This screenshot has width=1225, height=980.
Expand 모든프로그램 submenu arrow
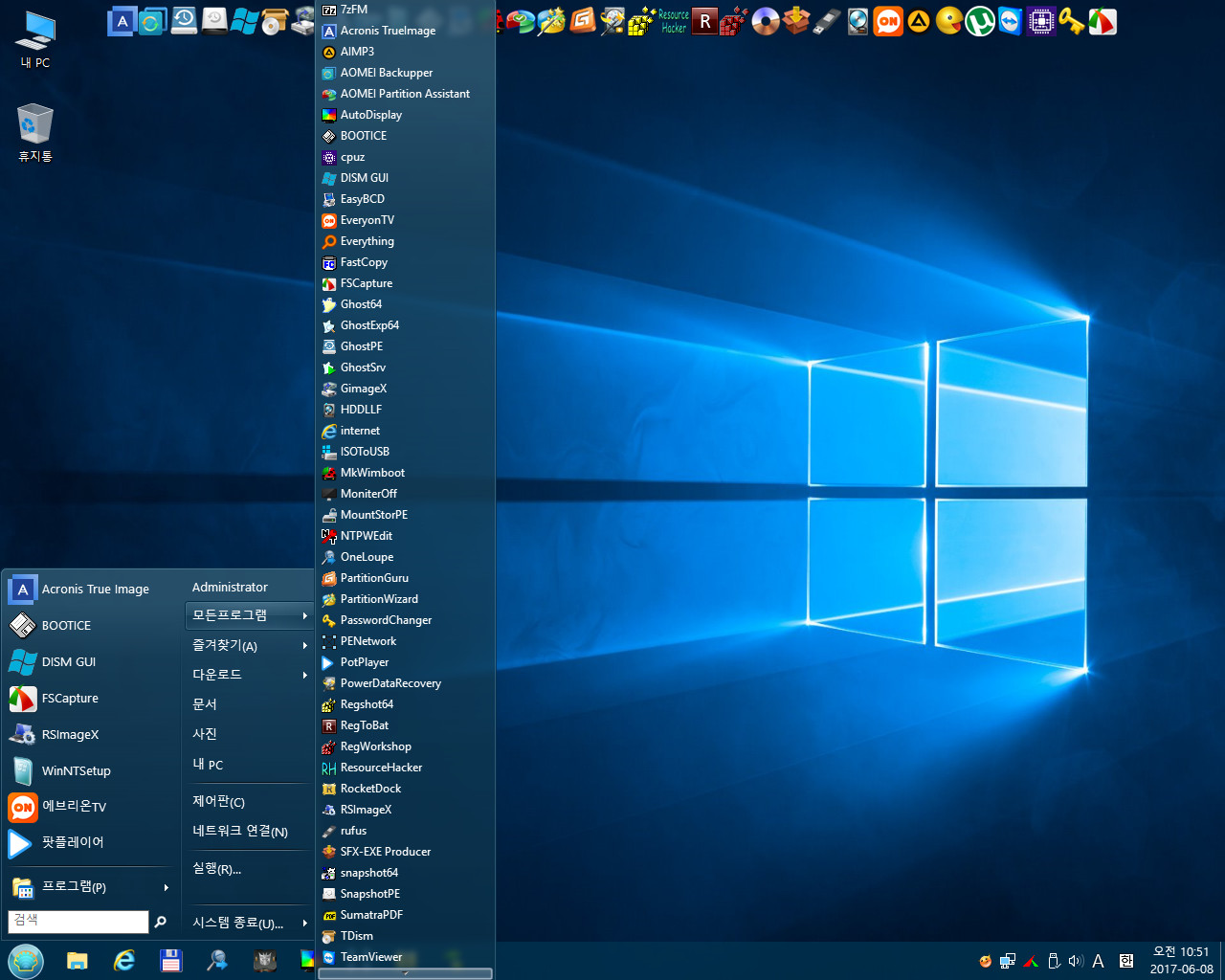click(x=305, y=615)
